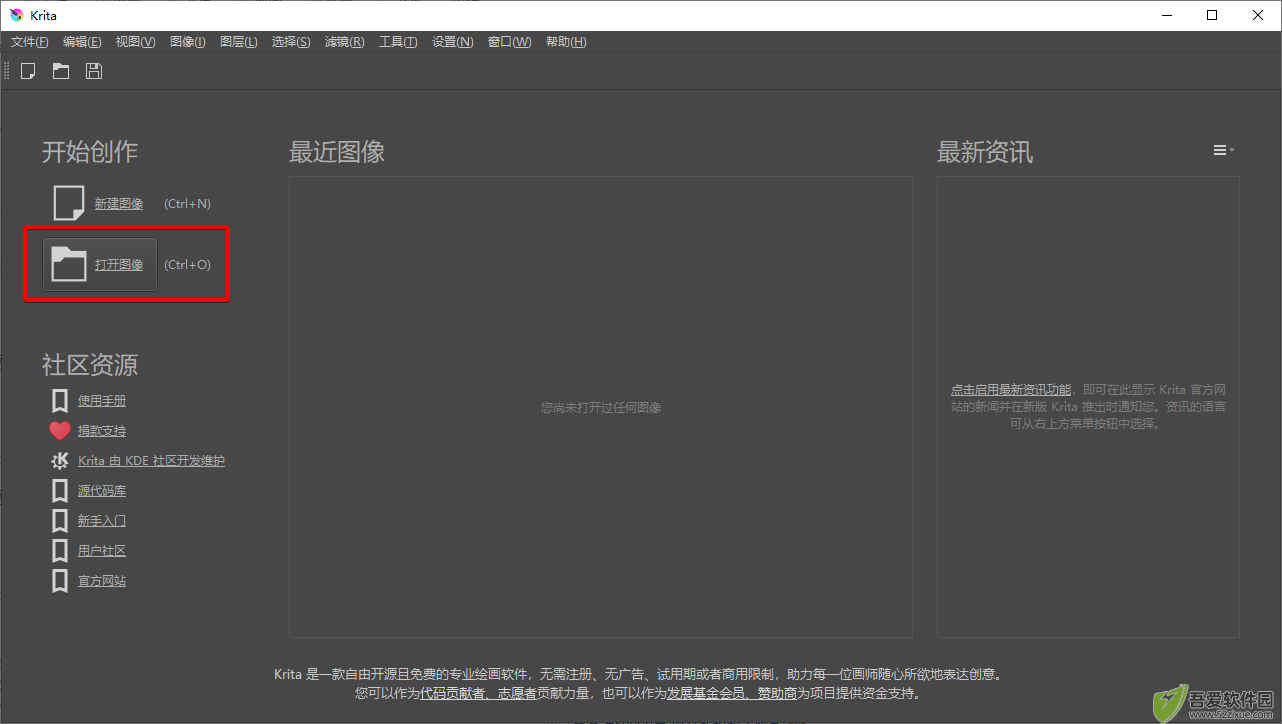Open the 使用手册 link
The width and height of the screenshot is (1282, 724).
tap(102, 401)
